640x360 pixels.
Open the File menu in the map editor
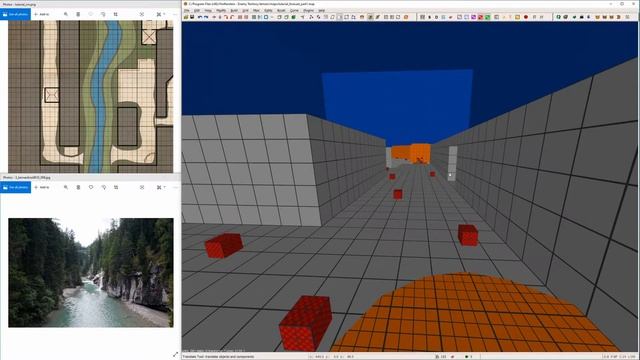coord(186,10)
